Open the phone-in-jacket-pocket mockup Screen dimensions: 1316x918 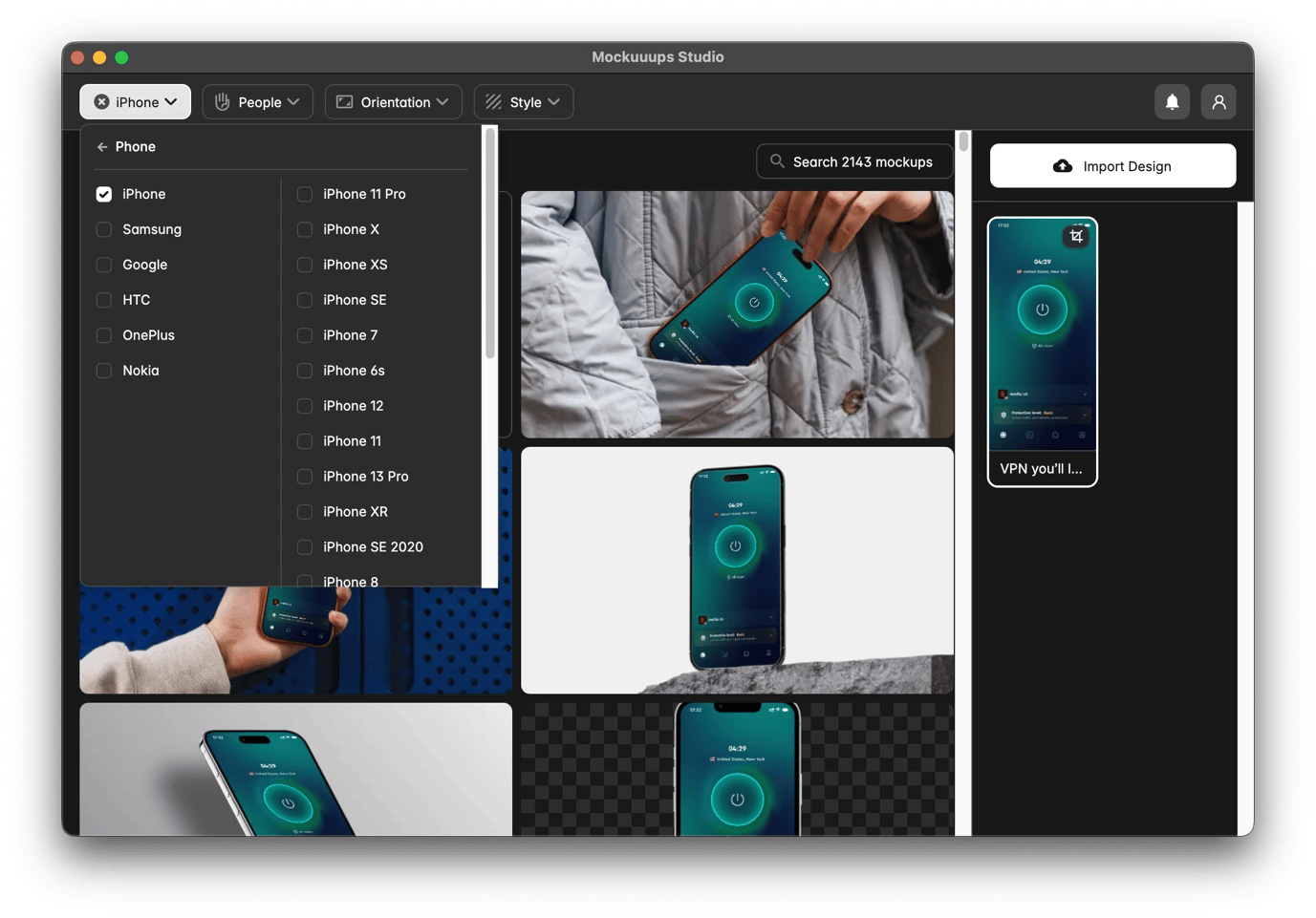737,314
